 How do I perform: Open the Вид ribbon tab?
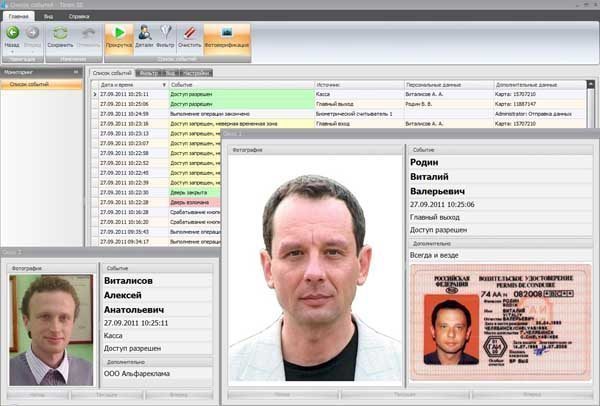[x=49, y=17]
